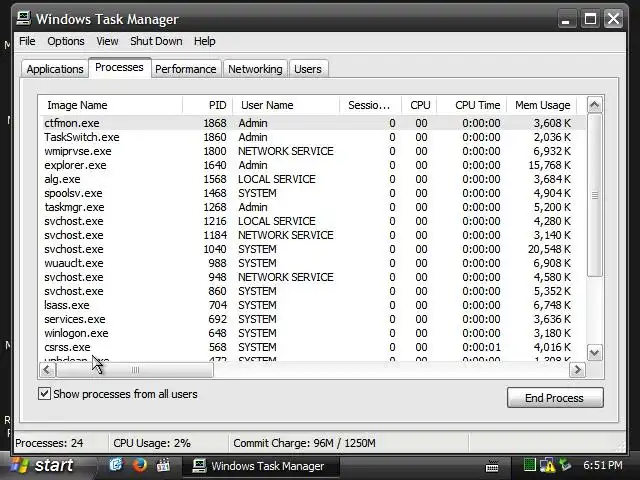Click the 20,548 K memory value
The height and width of the screenshot is (480, 640).
click(x=550, y=249)
